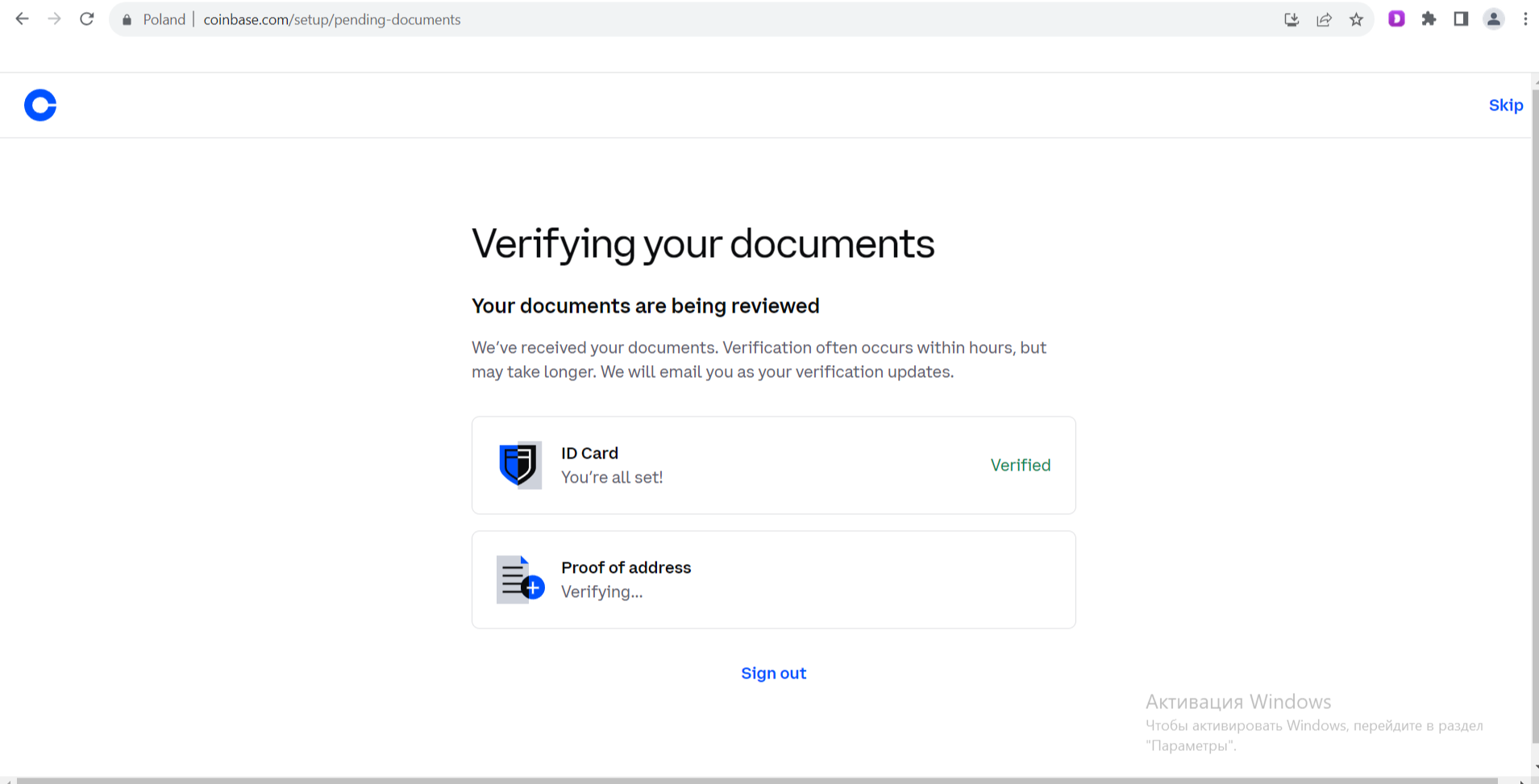Screen dimensions: 1539x784
Task: Open the purple D extension
Action: pyautogui.click(x=1396, y=19)
